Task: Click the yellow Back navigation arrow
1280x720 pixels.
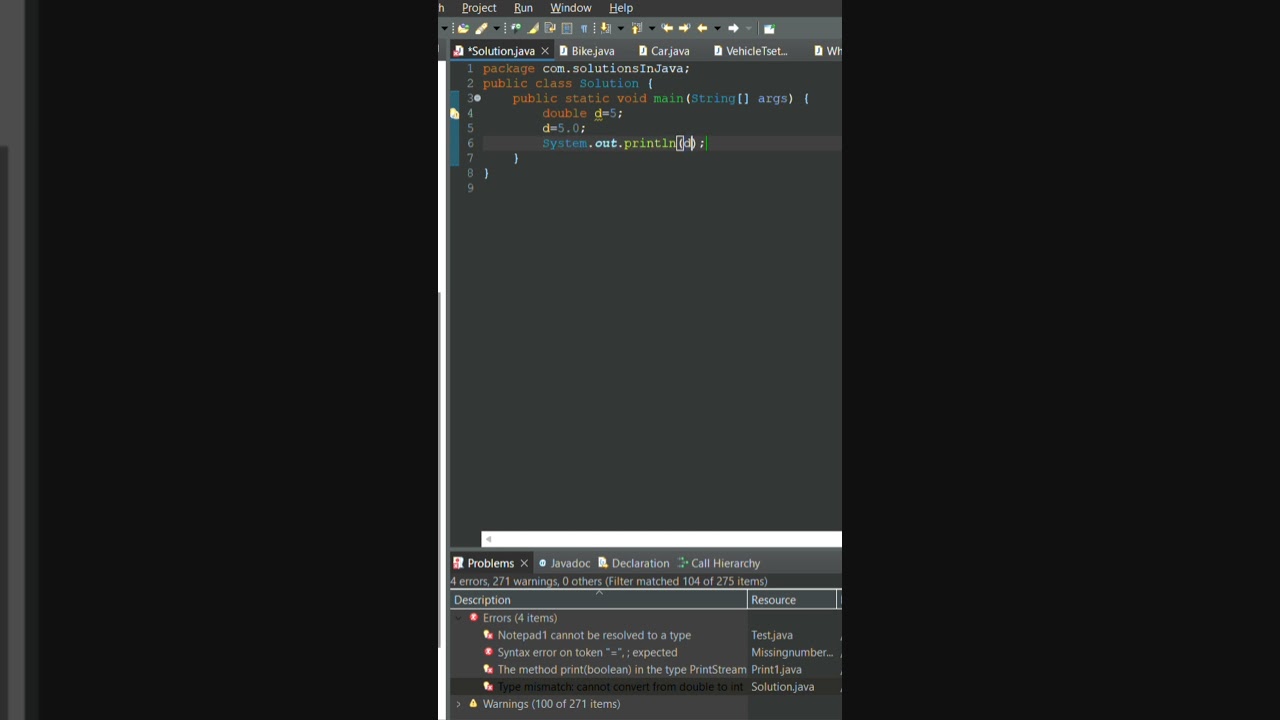Action: [x=702, y=28]
